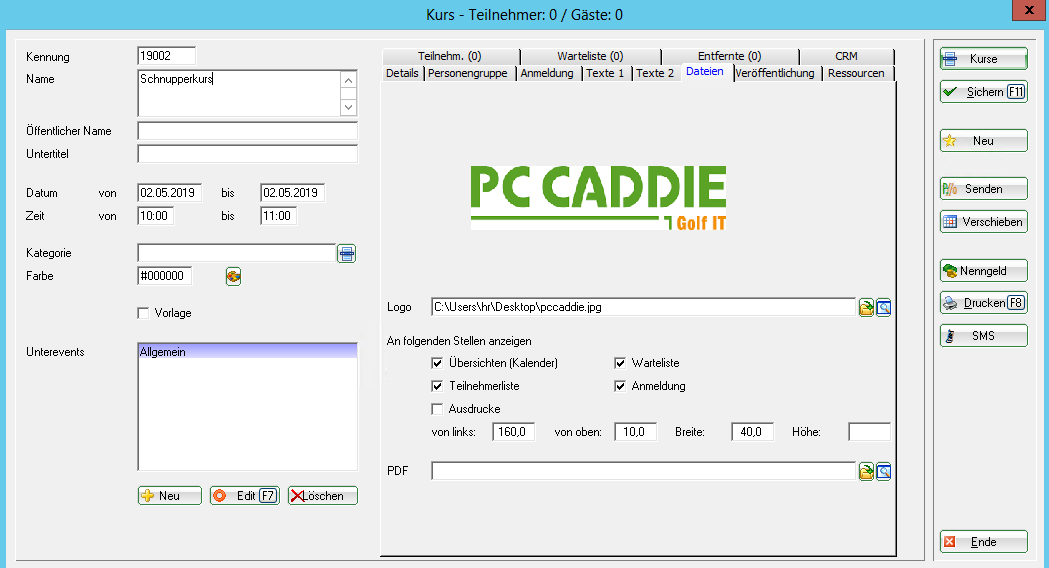Image resolution: width=1049 pixels, height=568 pixels.
Task: Click into the Öffentlicher Name field
Action: pos(247,131)
